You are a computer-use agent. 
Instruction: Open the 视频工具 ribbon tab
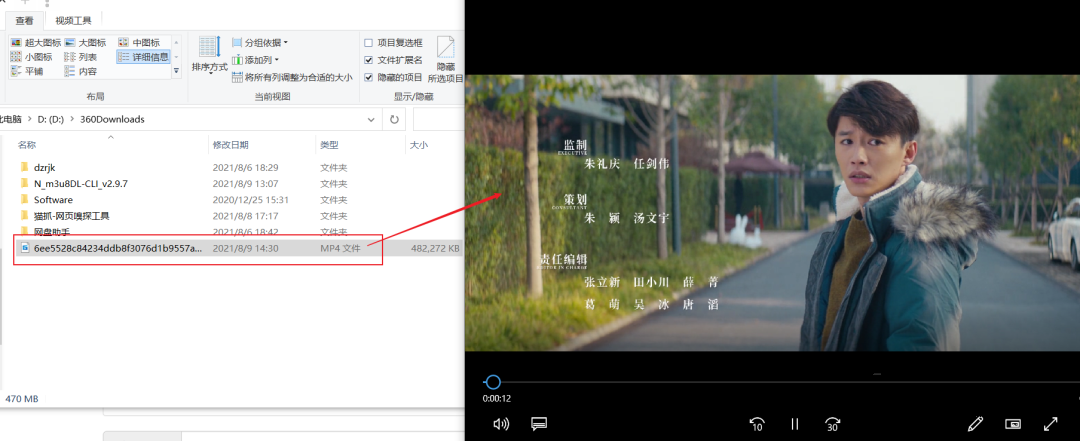(x=73, y=21)
